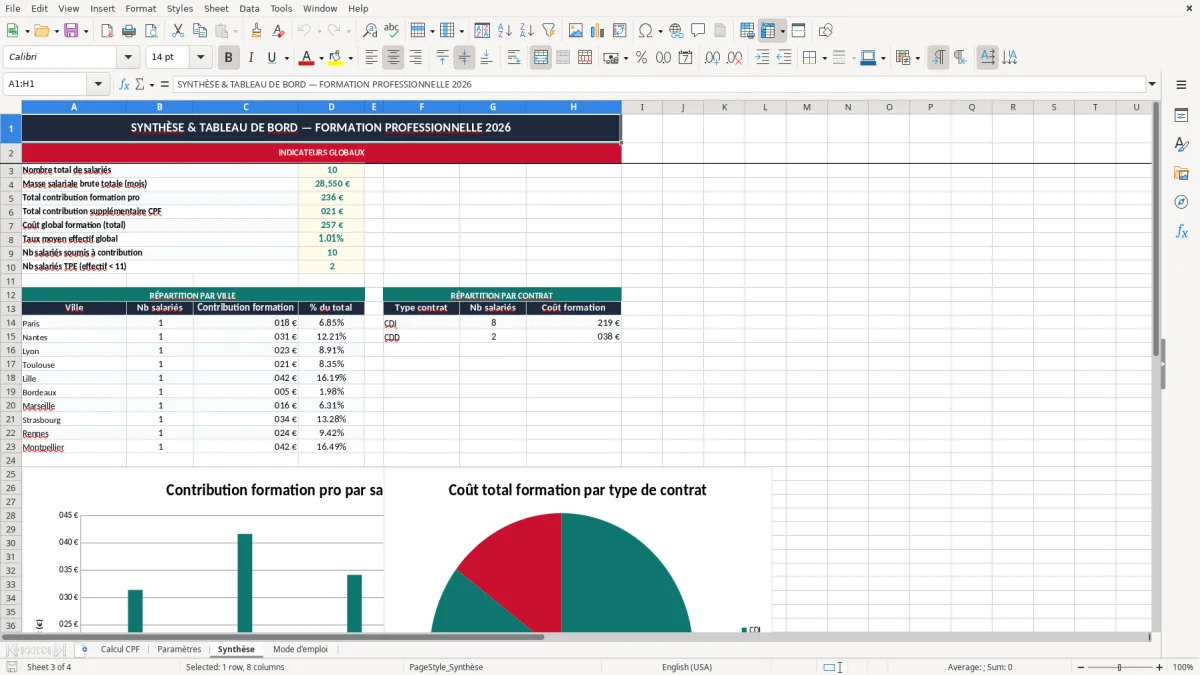
Task: Open the Borders dropdown arrow
Action: [824, 58]
